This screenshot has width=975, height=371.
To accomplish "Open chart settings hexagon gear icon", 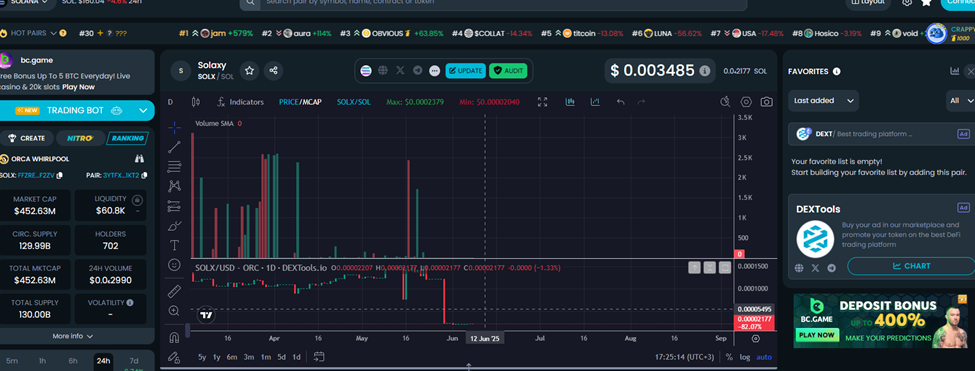I will coord(746,102).
